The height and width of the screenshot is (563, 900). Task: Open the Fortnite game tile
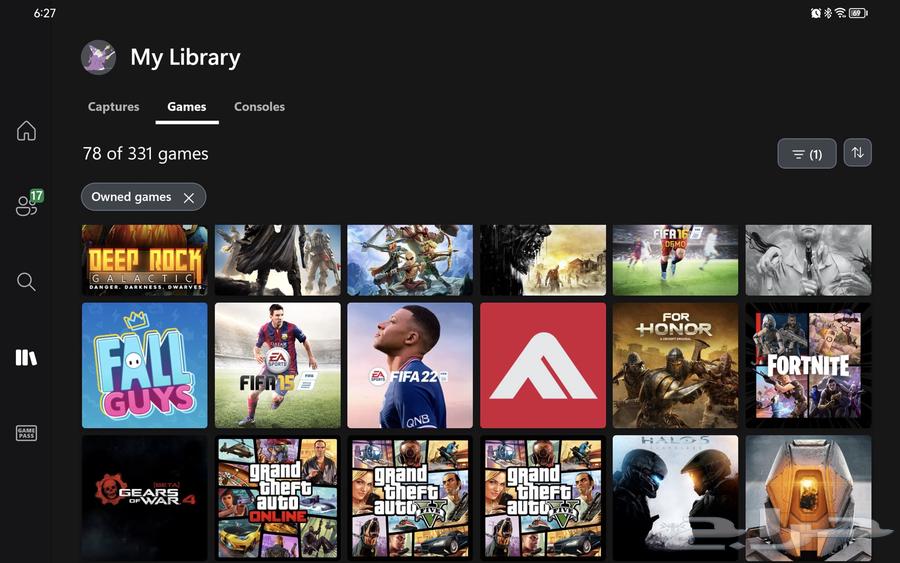pos(808,366)
